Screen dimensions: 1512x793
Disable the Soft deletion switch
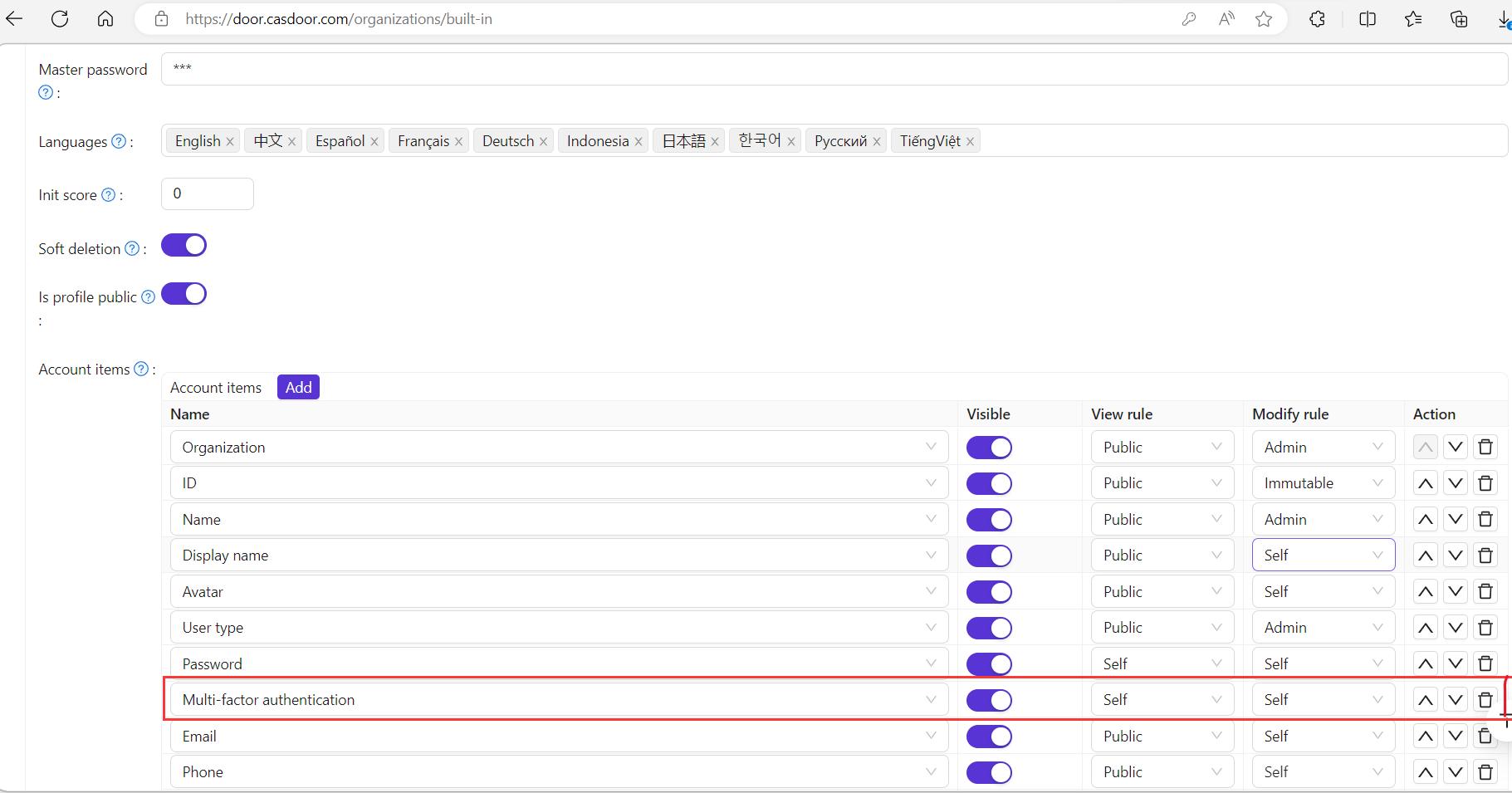[x=183, y=246]
